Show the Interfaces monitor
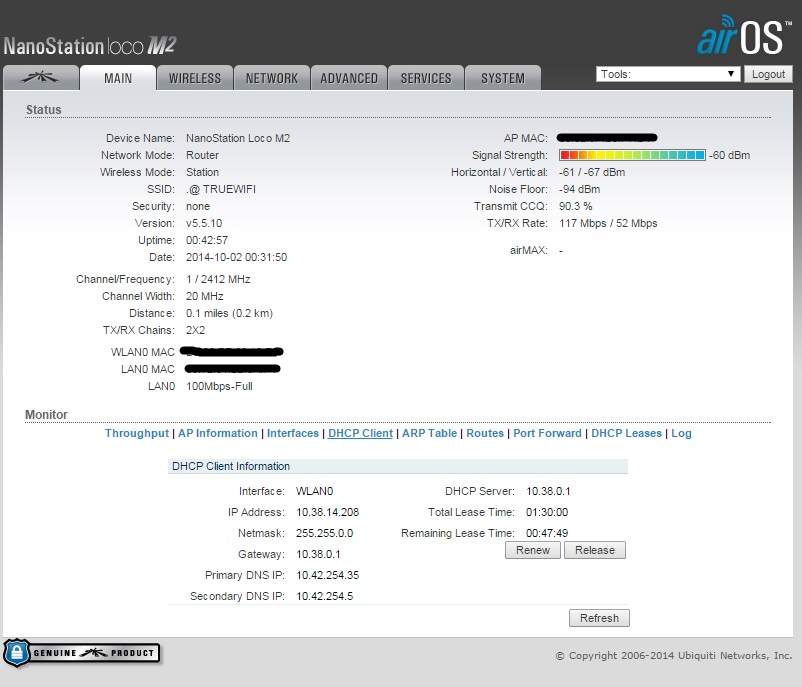 click(293, 433)
